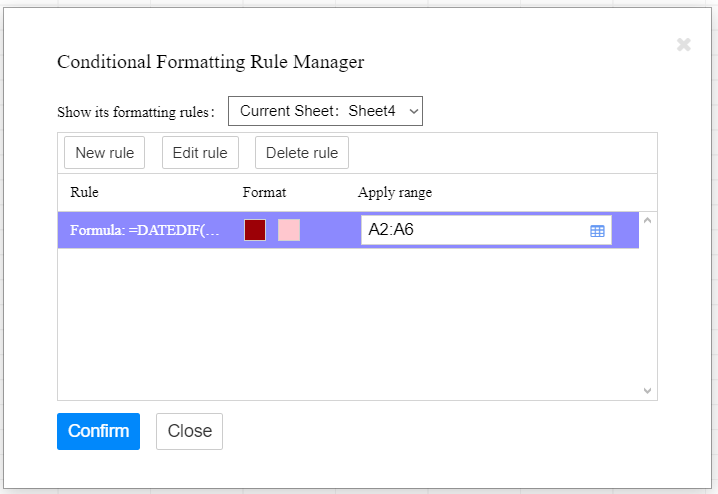Click the Format column header
This screenshot has height=494, width=718.
264,192
